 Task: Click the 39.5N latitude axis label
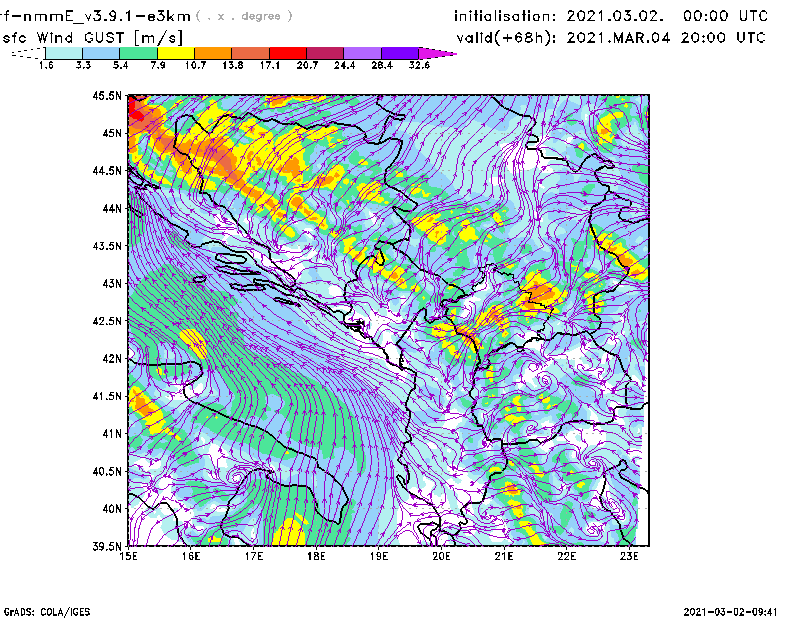tap(107, 546)
